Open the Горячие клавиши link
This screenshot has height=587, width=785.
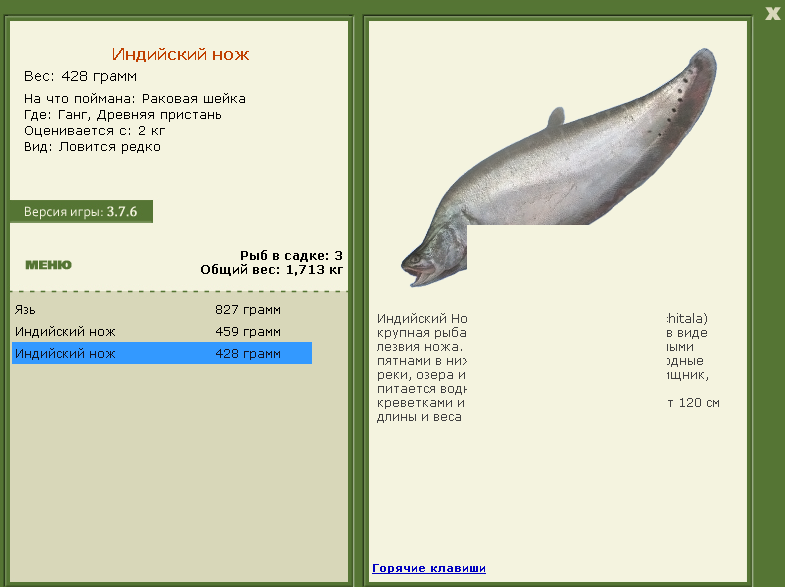pos(429,568)
